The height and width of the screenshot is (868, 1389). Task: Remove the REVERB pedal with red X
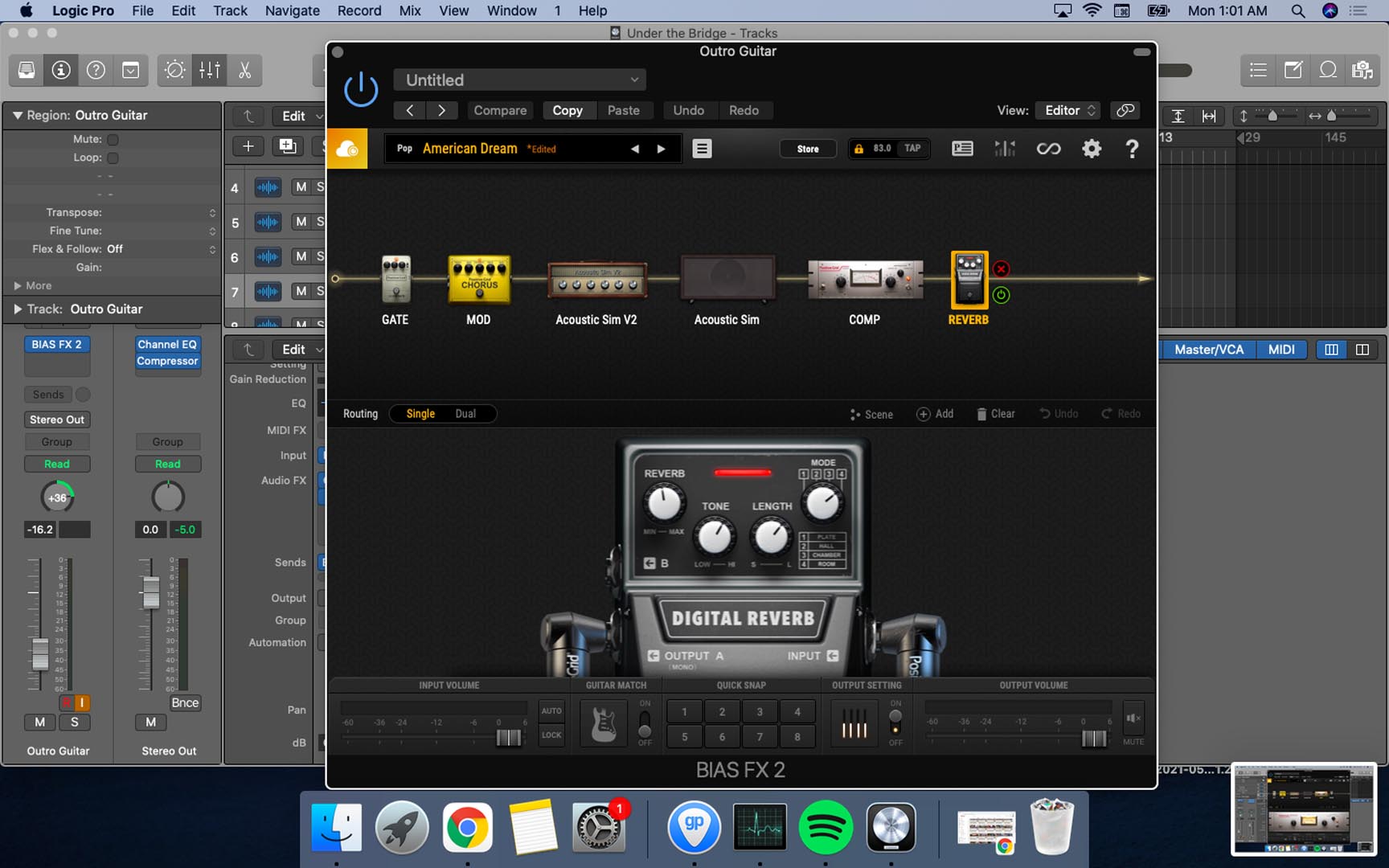coord(1001,269)
